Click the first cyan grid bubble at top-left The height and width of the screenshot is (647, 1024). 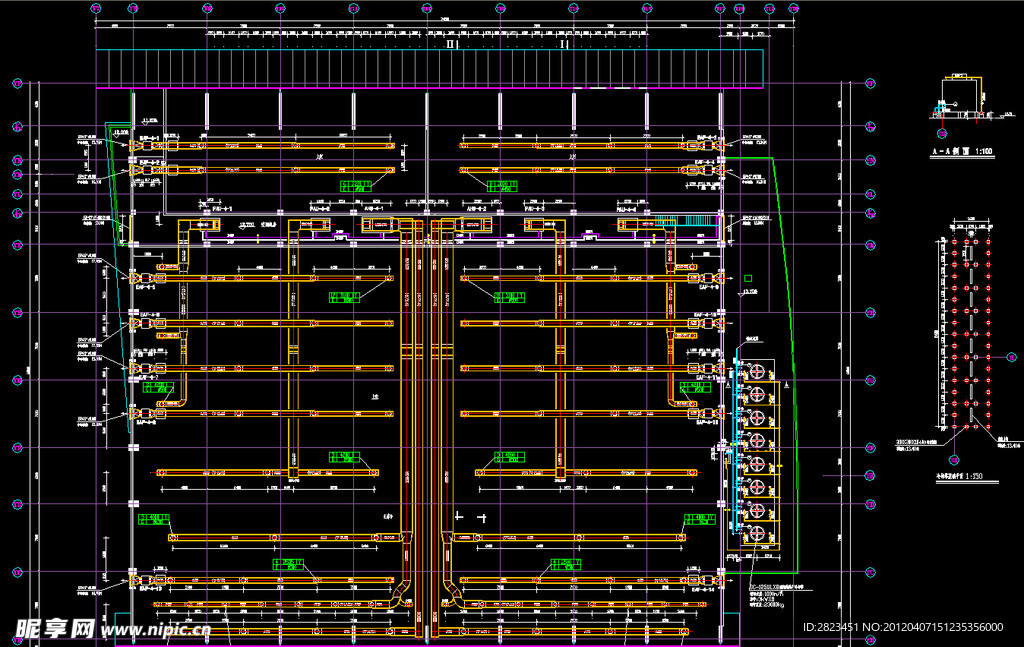(97, 8)
